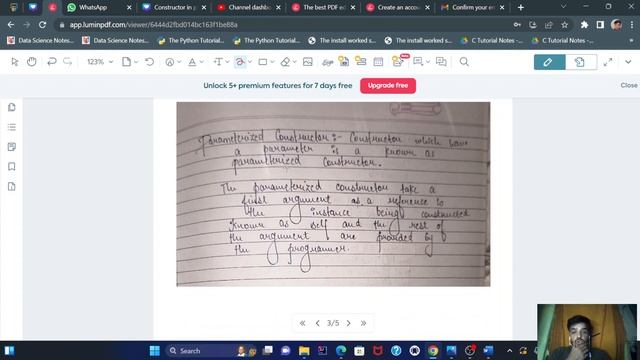
Task: Switch to annotate edit mode
Action: (x=549, y=62)
